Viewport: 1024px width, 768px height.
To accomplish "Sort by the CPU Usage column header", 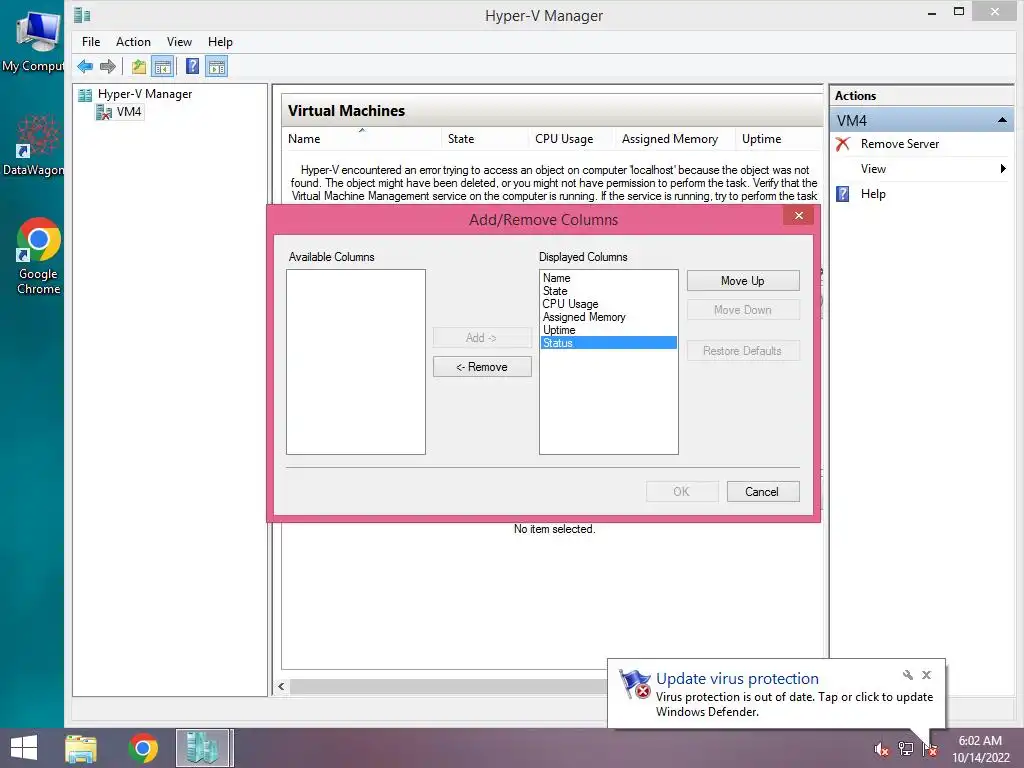I will click(x=571, y=139).
